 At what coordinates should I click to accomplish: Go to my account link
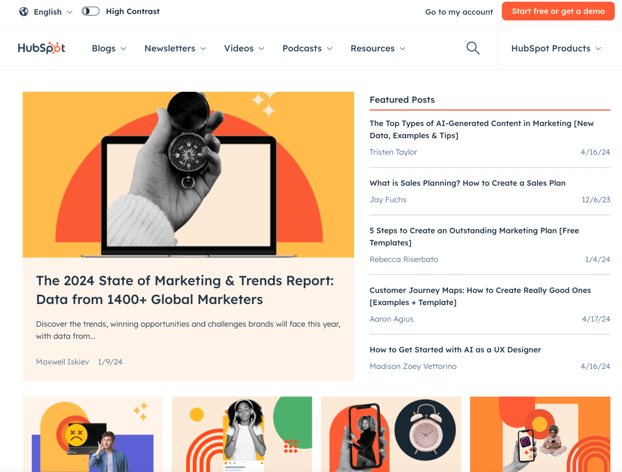click(459, 12)
